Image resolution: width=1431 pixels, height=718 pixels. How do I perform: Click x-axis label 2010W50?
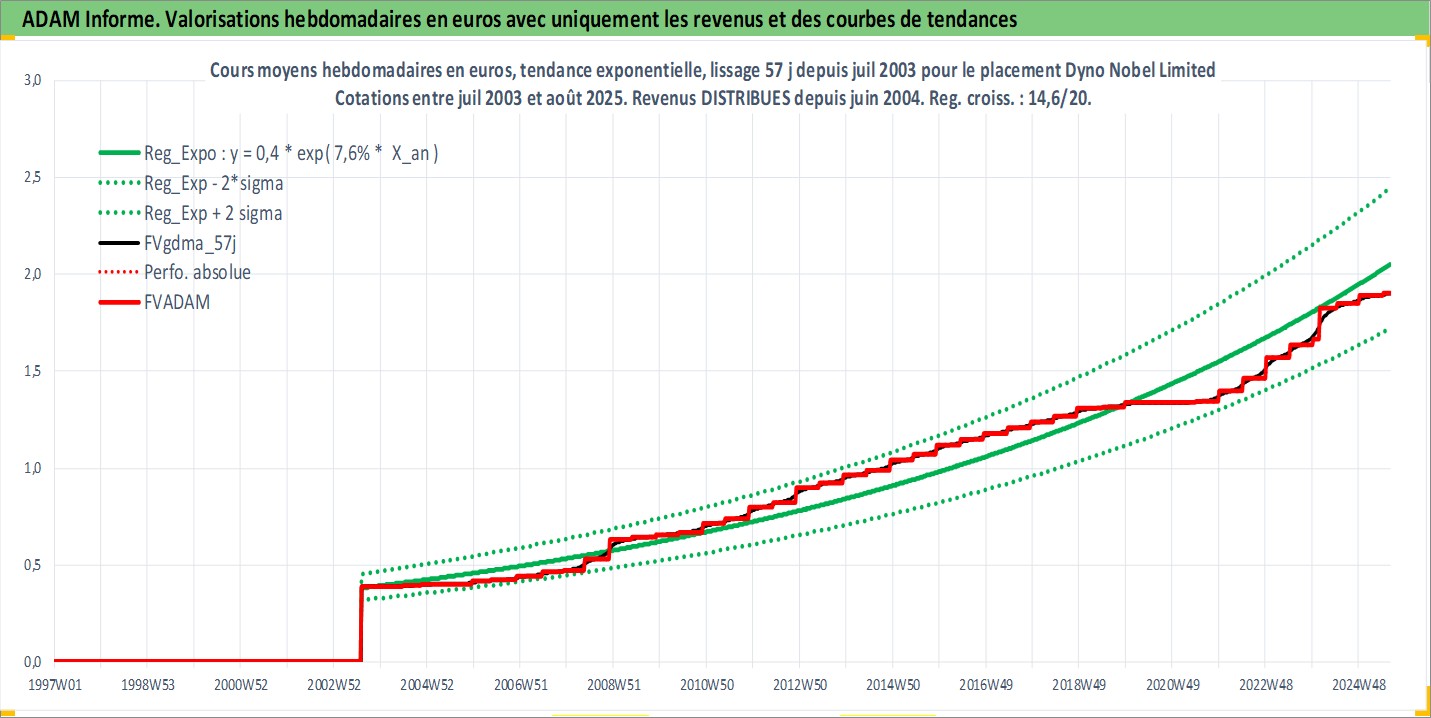[x=706, y=686]
